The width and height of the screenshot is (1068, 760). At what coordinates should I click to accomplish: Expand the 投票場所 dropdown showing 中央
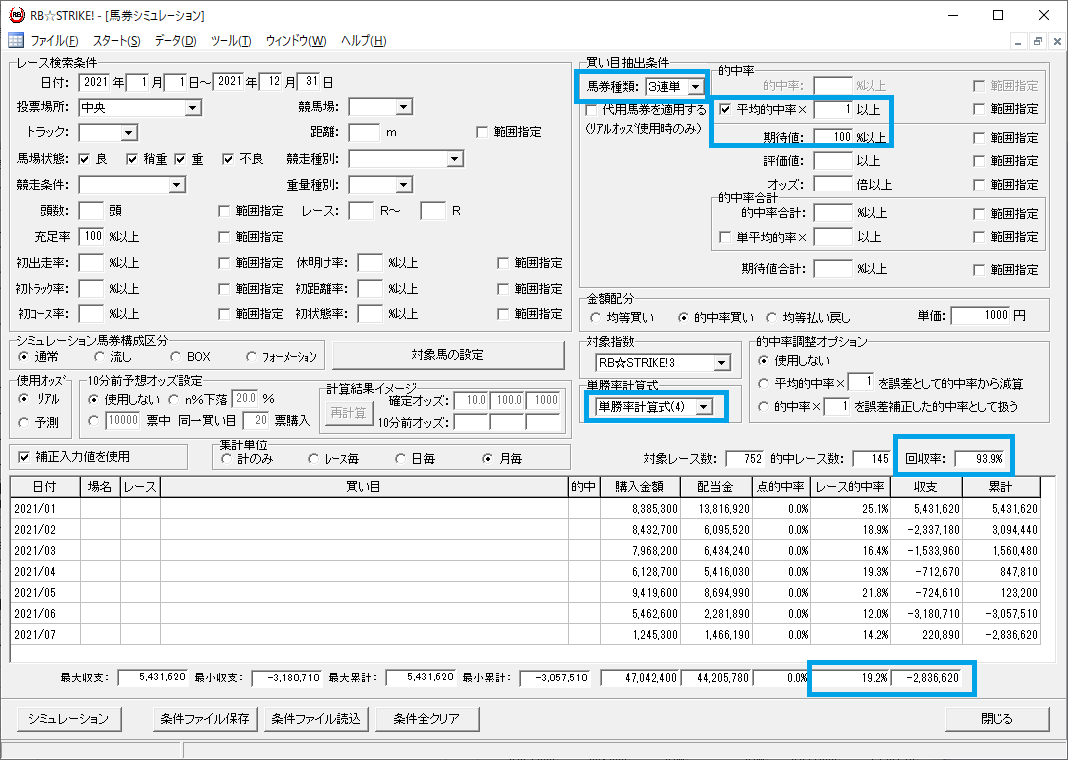pyautogui.click(x=193, y=108)
